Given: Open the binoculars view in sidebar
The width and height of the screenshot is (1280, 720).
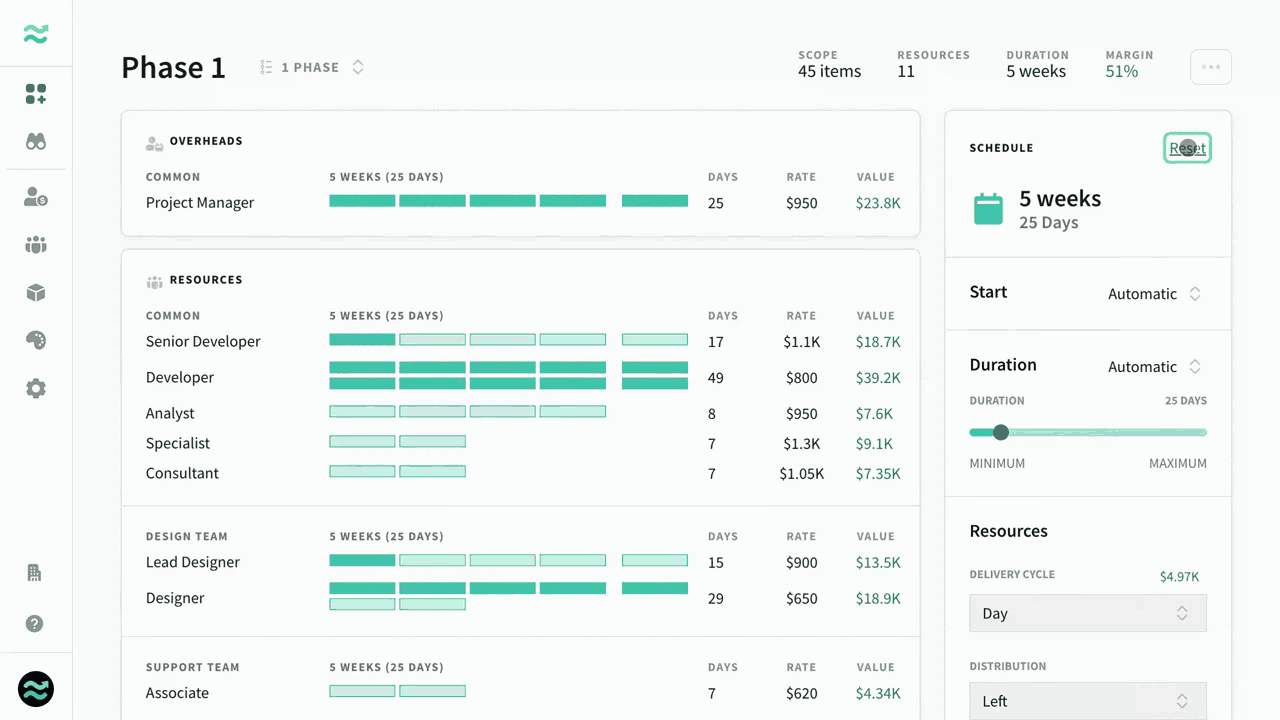Looking at the screenshot, I should pos(36,142).
